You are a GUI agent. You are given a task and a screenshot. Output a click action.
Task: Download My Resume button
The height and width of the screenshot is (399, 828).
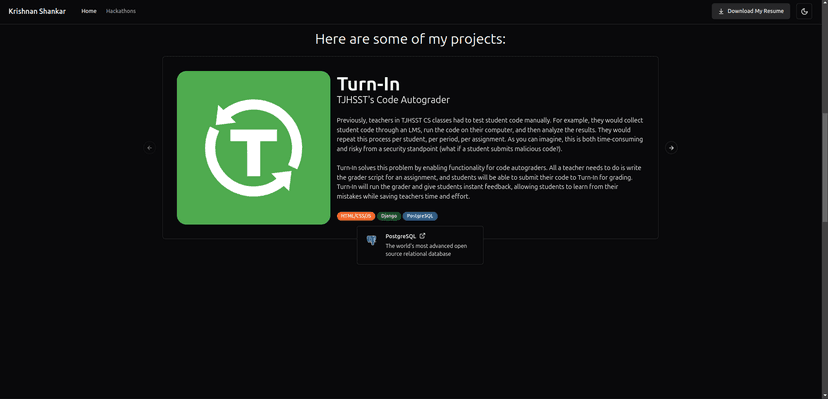click(750, 11)
